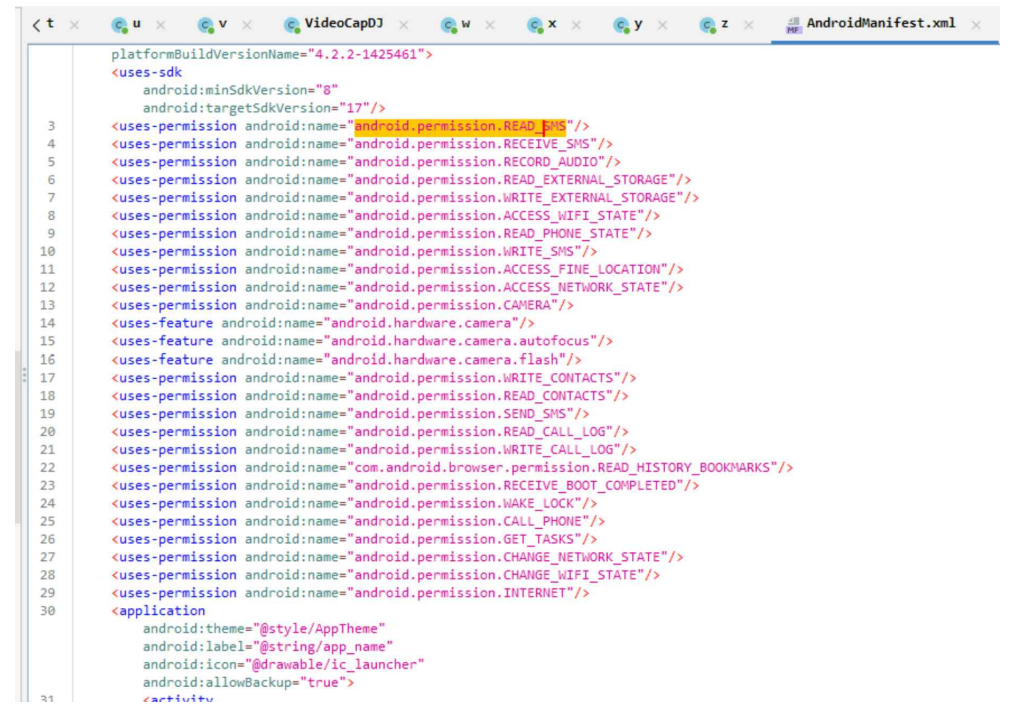
Task: Click the class icon on the v tab
Action: tap(205, 24)
